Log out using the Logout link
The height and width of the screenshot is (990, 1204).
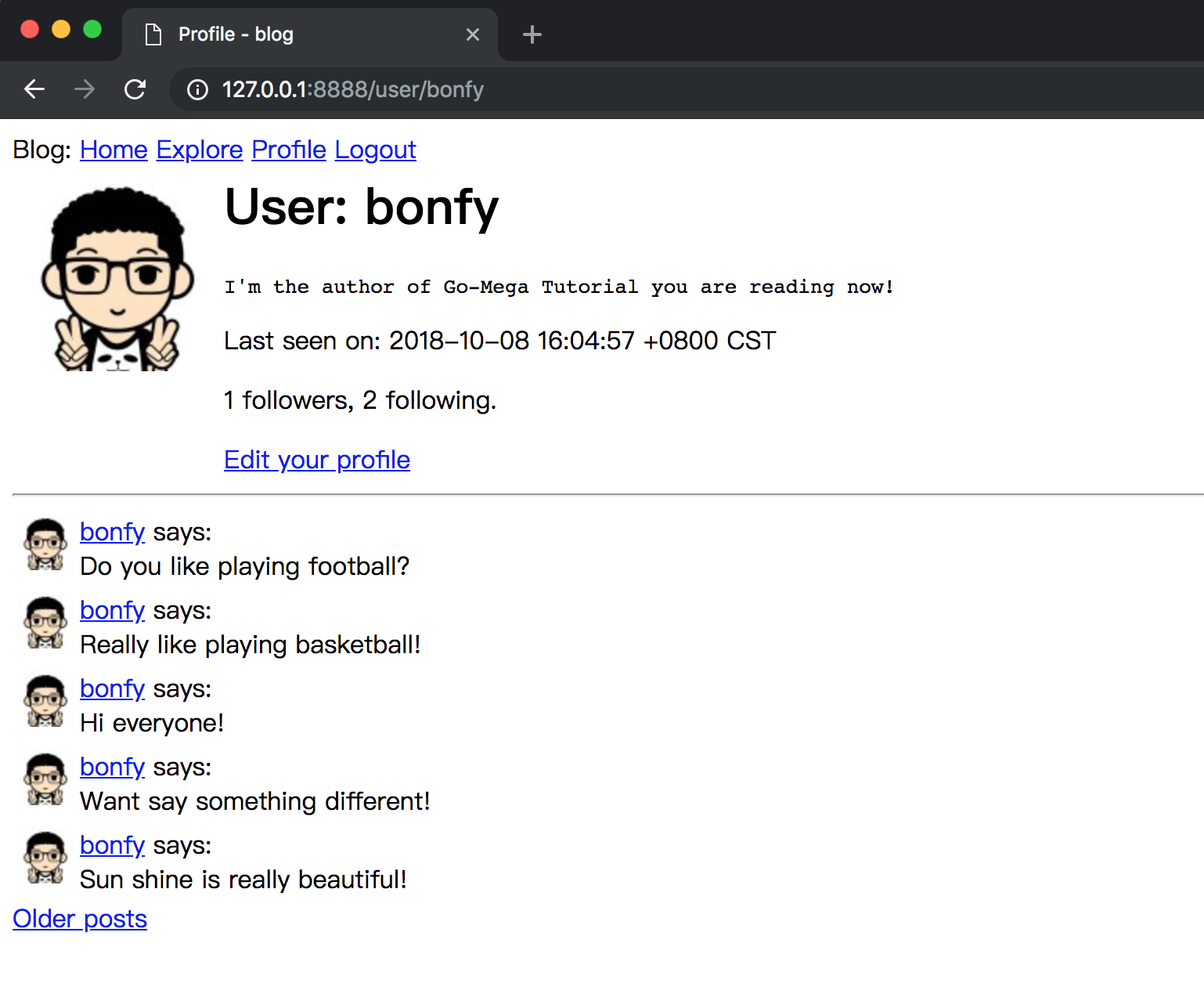point(375,150)
